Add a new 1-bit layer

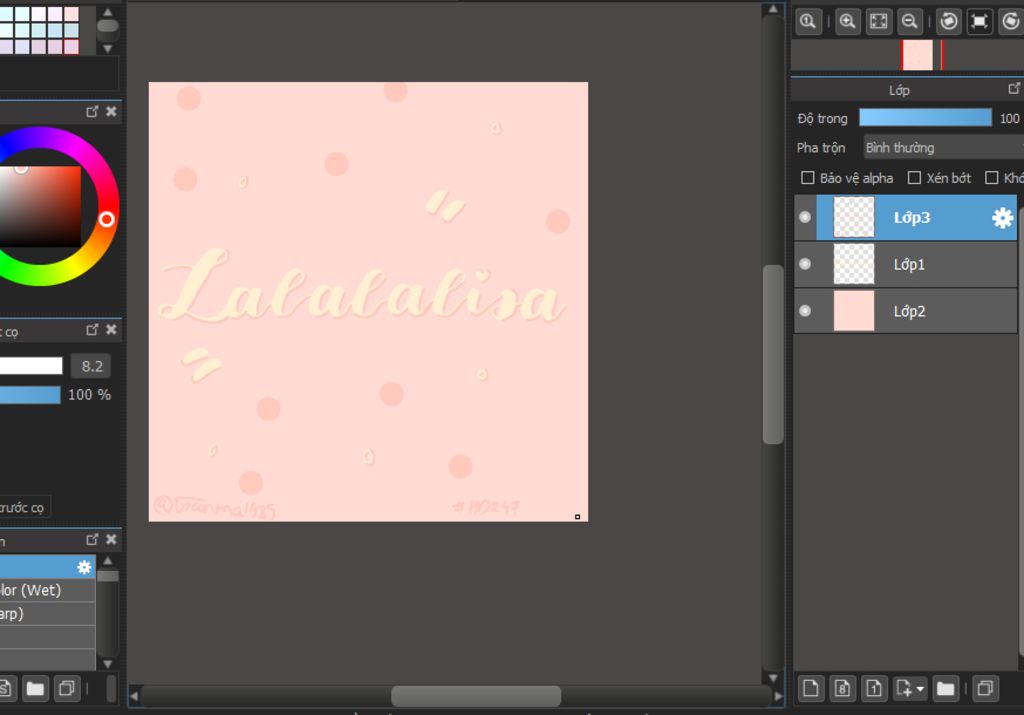(x=874, y=688)
